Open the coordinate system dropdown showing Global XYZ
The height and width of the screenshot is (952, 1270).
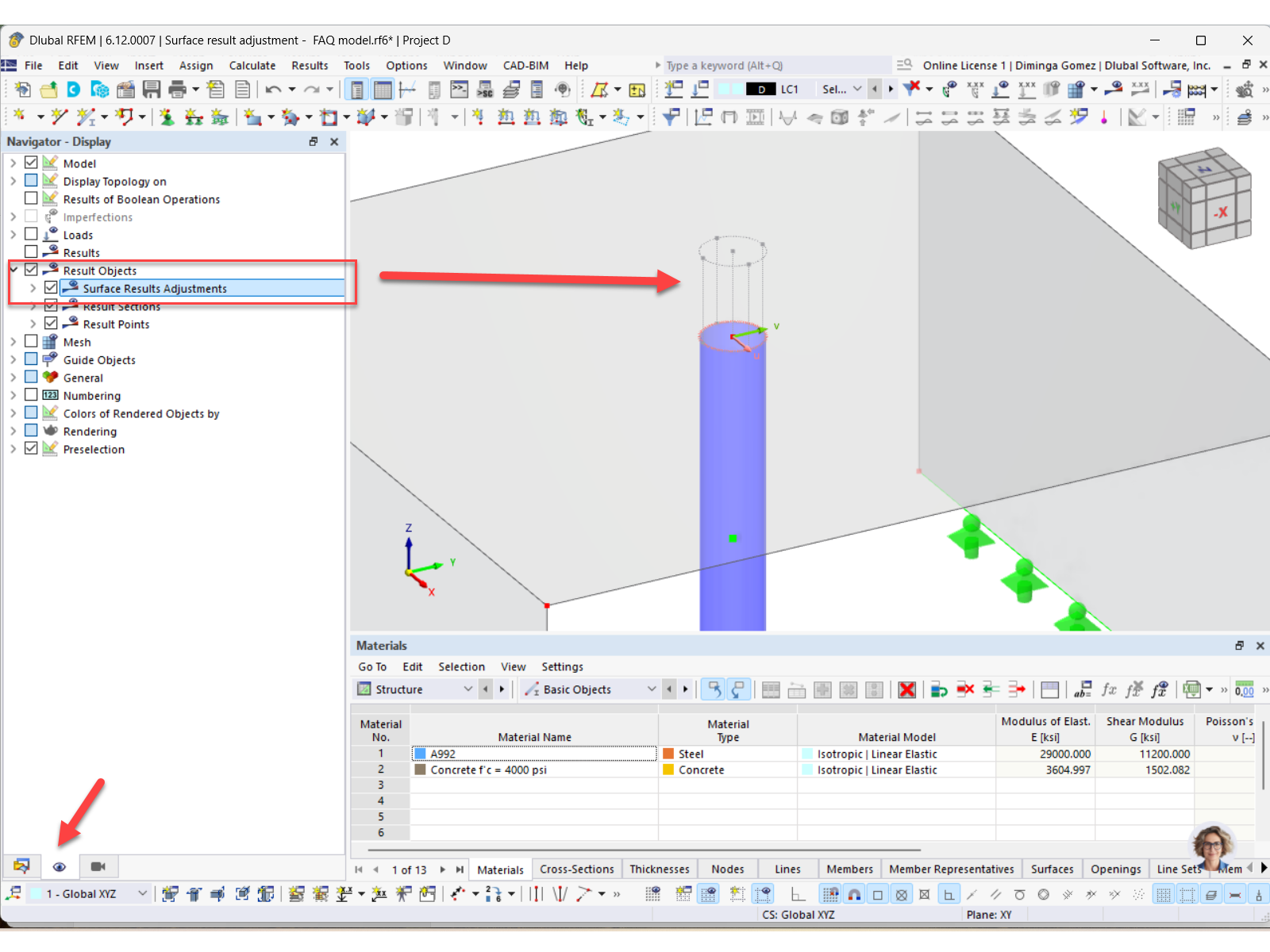click(141, 893)
